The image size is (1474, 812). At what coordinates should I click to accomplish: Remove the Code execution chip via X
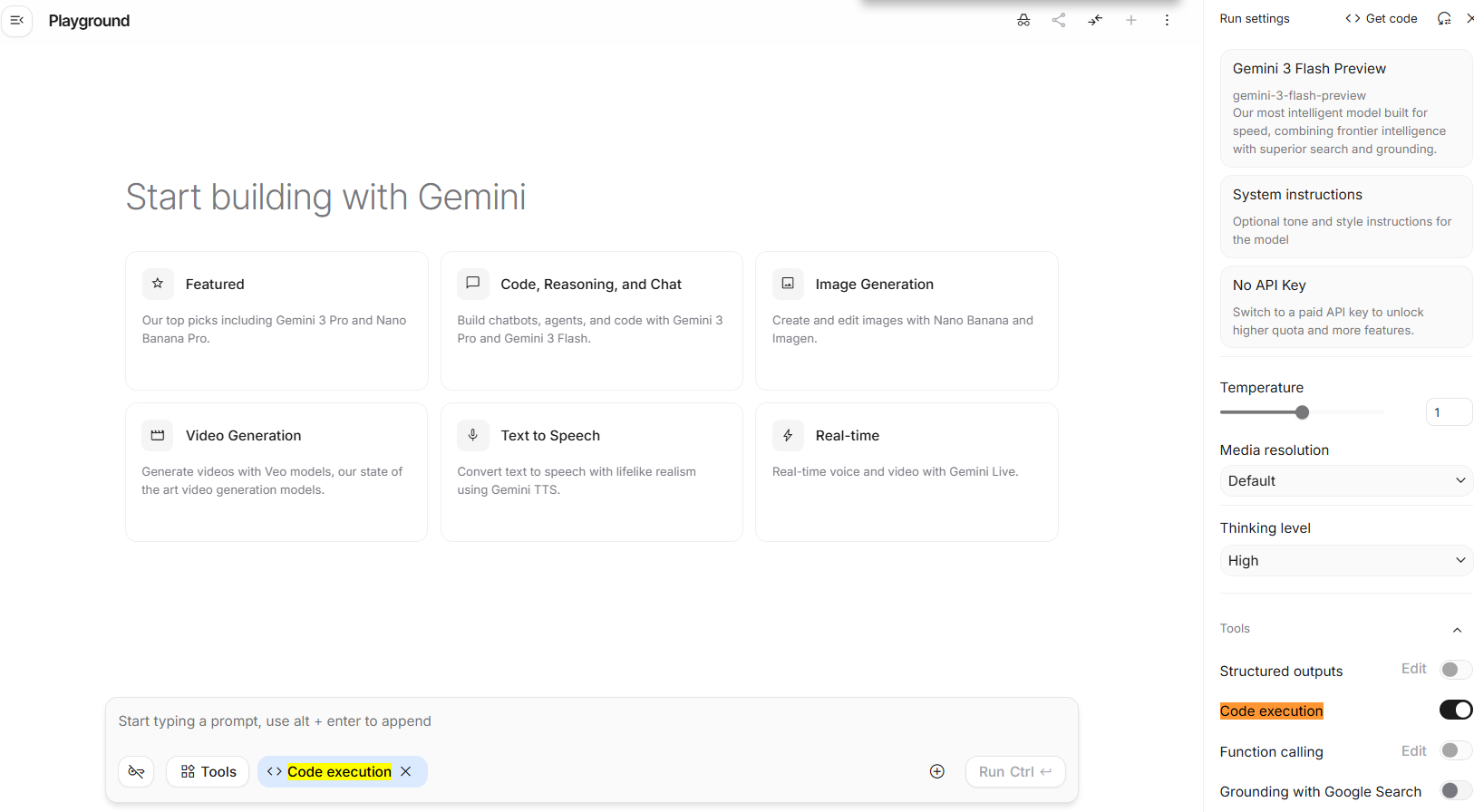(406, 771)
